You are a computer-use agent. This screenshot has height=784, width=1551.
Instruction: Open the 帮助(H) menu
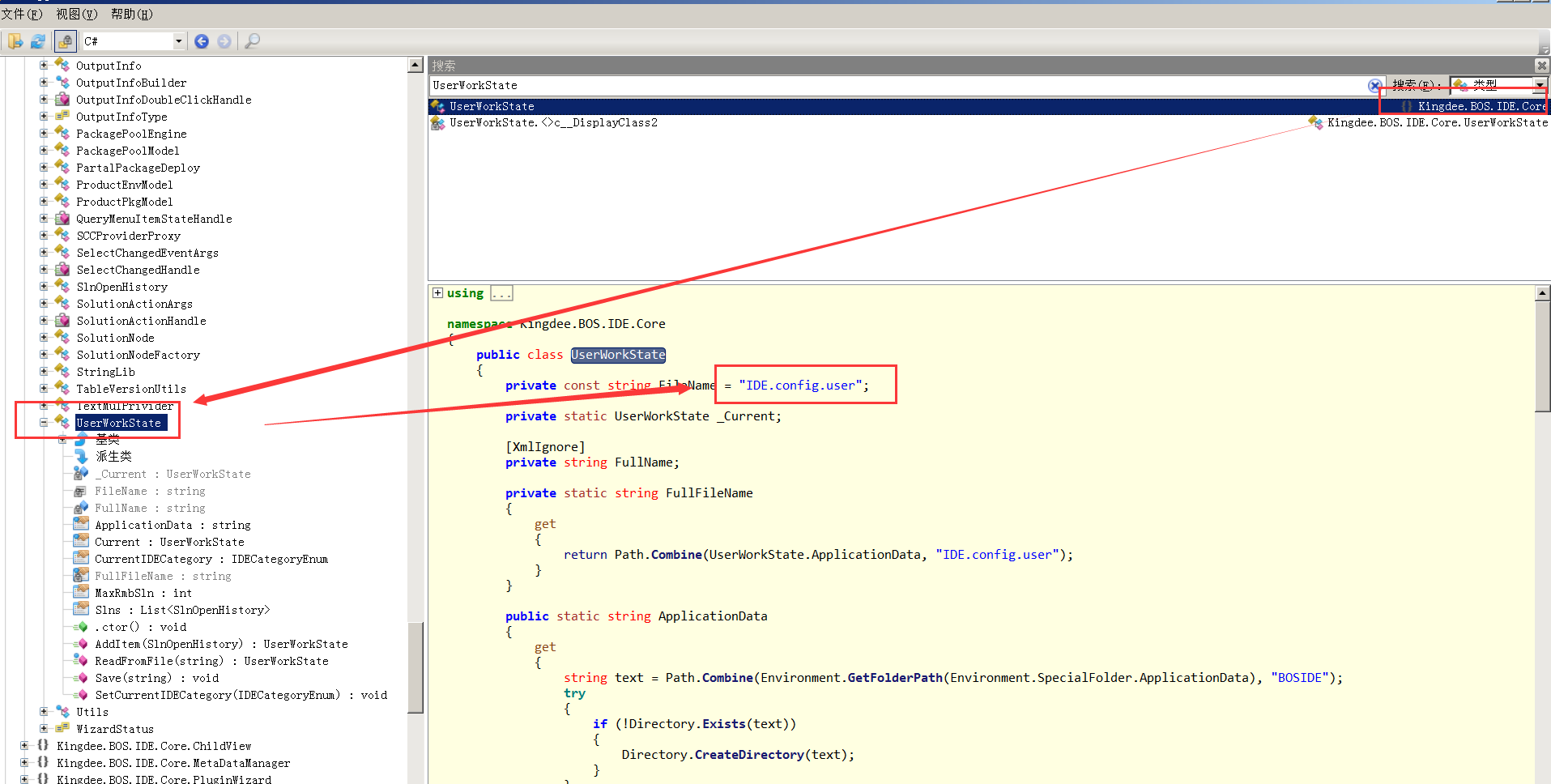coord(132,15)
